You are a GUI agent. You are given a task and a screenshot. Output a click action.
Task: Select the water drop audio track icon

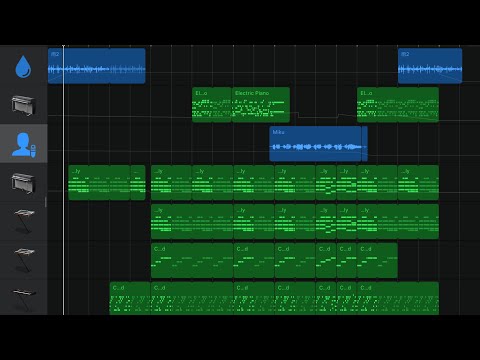23,67
